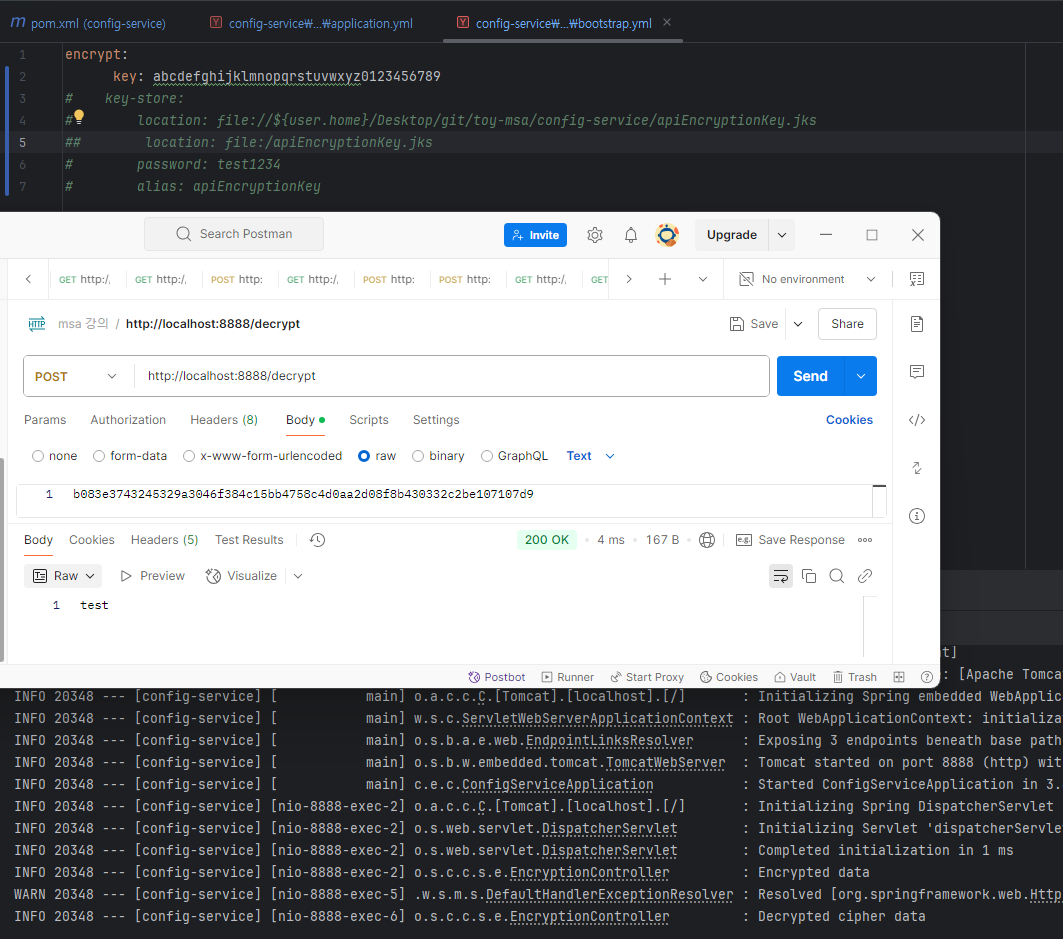1063x939 pixels.
Task: Expand the Upgrade dropdown arrow
Action: point(782,235)
